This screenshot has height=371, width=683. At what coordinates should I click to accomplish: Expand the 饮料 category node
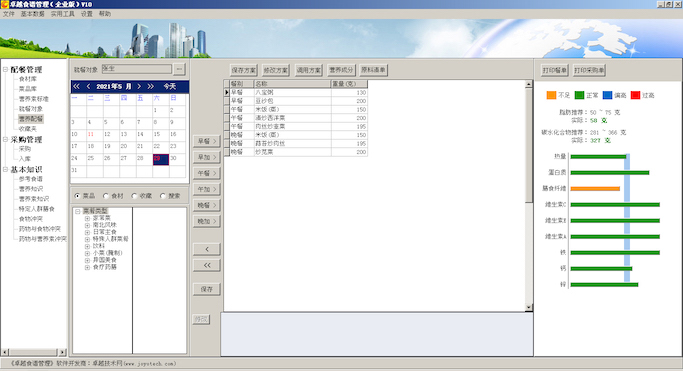(87, 246)
